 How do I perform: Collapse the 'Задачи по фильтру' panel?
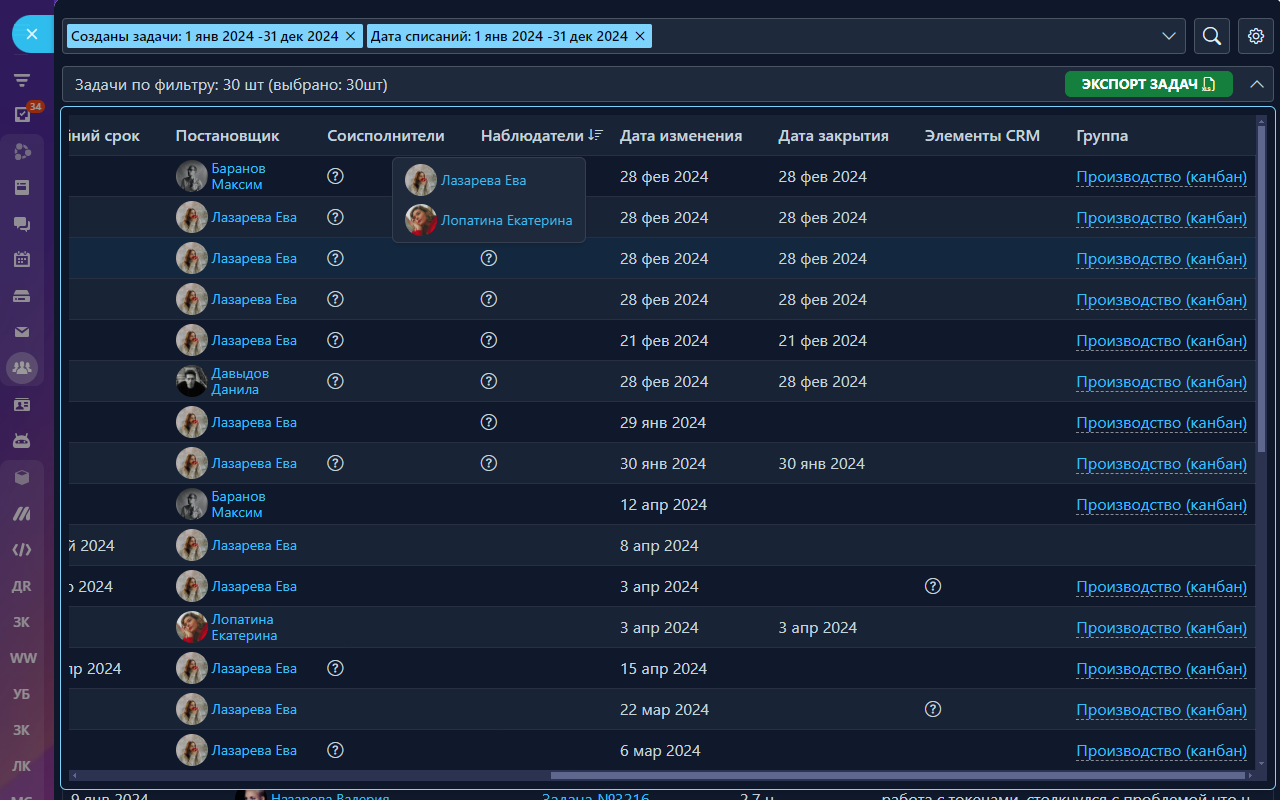point(1256,85)
